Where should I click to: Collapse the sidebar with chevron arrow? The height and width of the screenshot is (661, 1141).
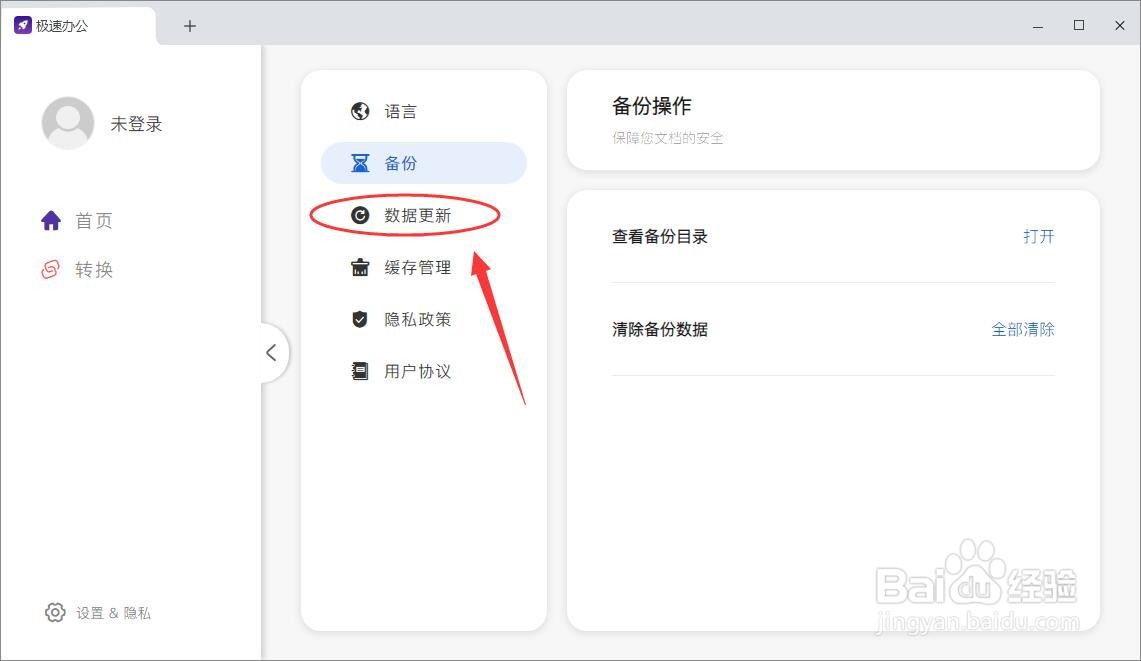click(x=271, y=353)
